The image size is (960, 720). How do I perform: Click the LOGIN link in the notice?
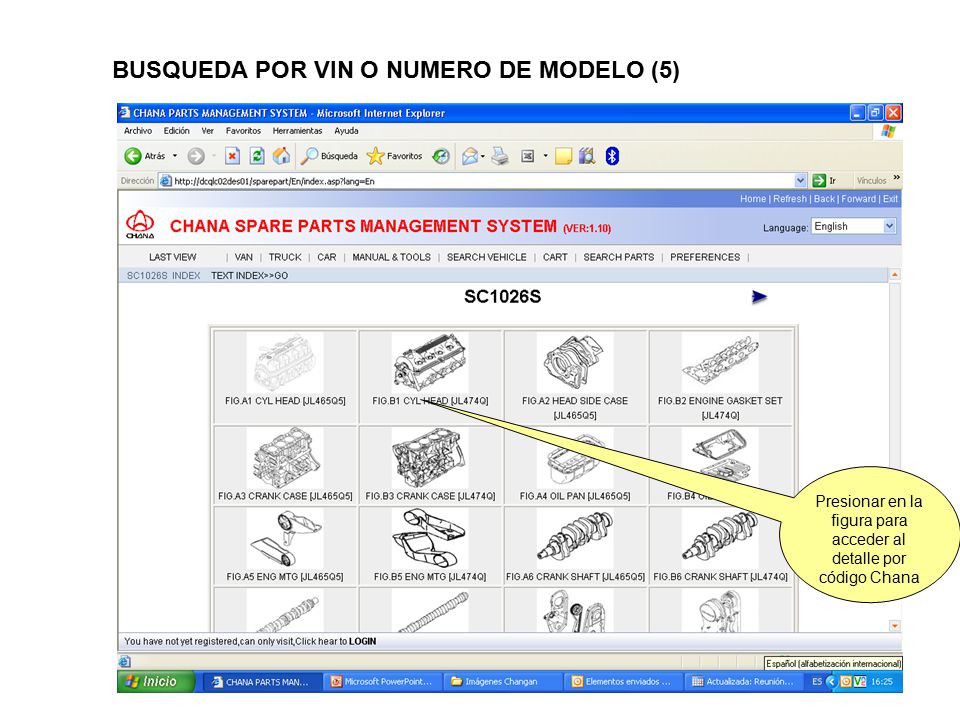coord(362,642)
